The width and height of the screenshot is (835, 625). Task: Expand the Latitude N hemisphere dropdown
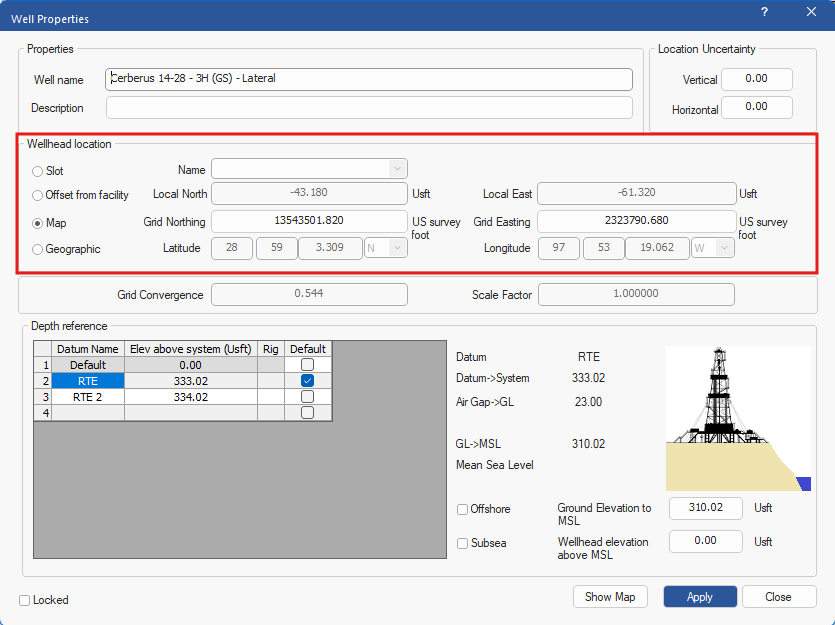[385, 248]
